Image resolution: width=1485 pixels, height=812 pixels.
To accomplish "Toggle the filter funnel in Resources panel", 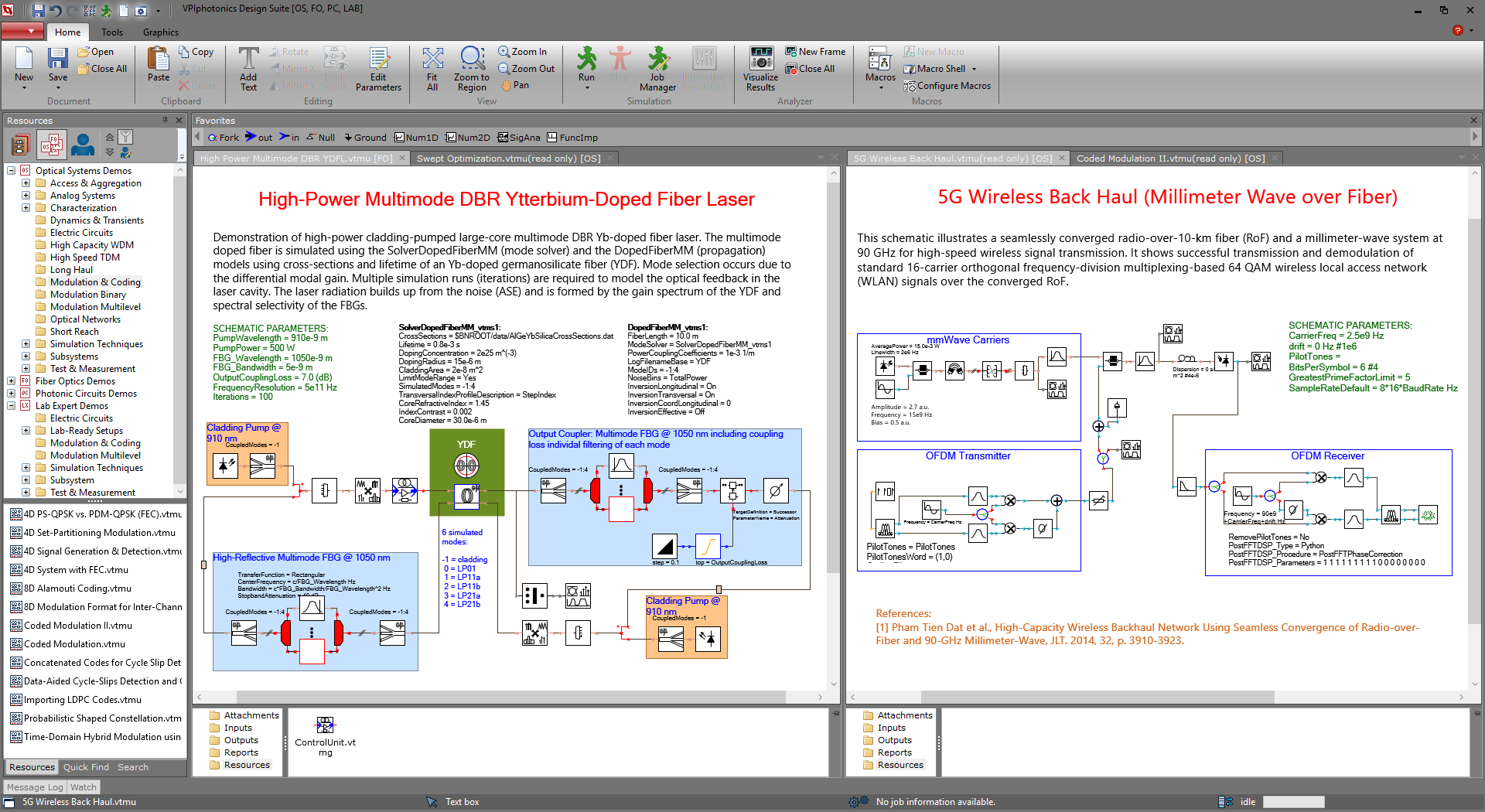I will [126, 138].
